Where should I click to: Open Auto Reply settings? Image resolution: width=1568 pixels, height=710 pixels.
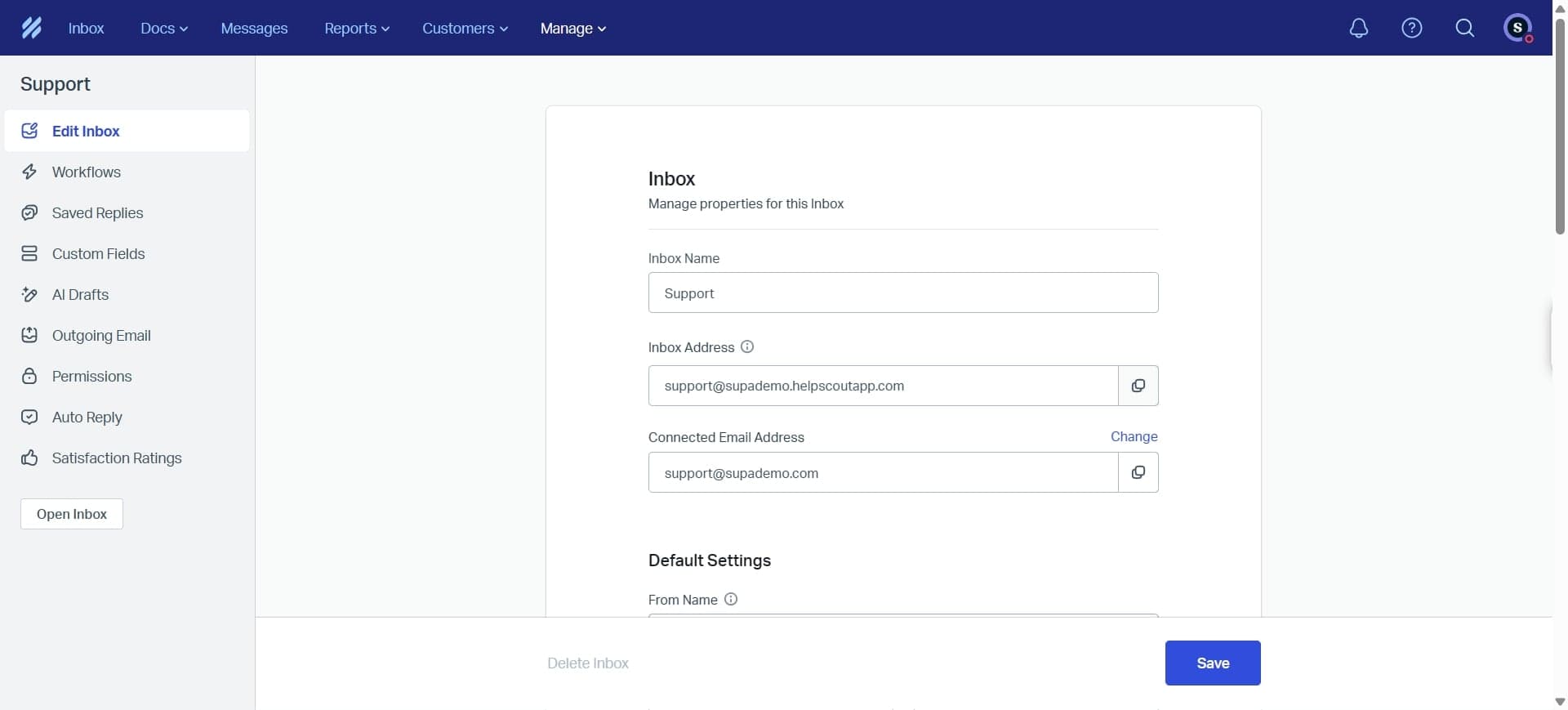click(x=127, y=417)
